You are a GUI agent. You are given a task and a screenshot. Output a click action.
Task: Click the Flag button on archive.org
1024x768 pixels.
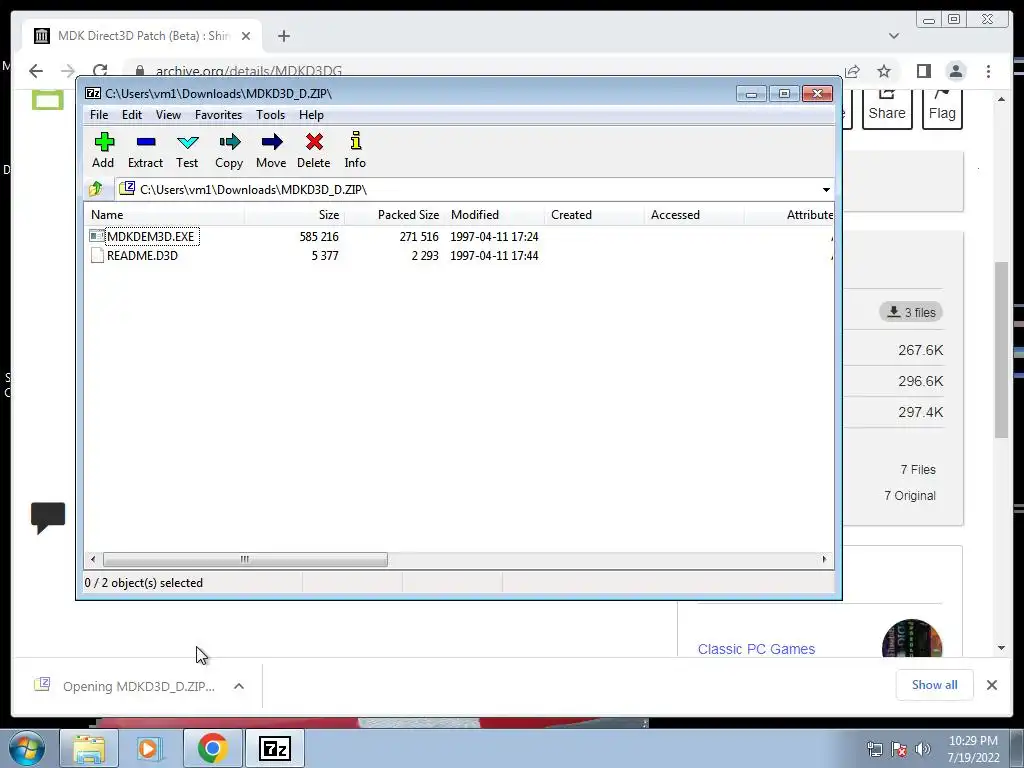pos(942,108)
